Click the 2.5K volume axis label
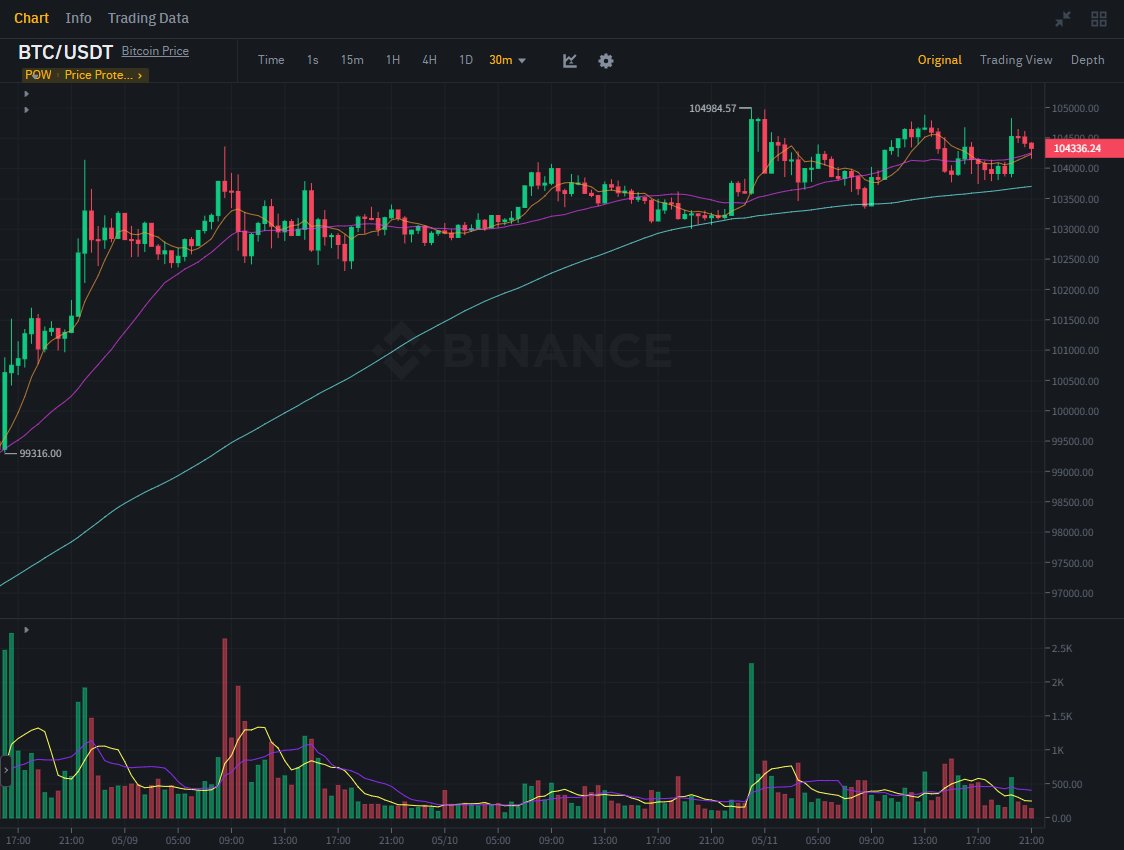Viewport: 1124px width, 850px height. 1062,649
